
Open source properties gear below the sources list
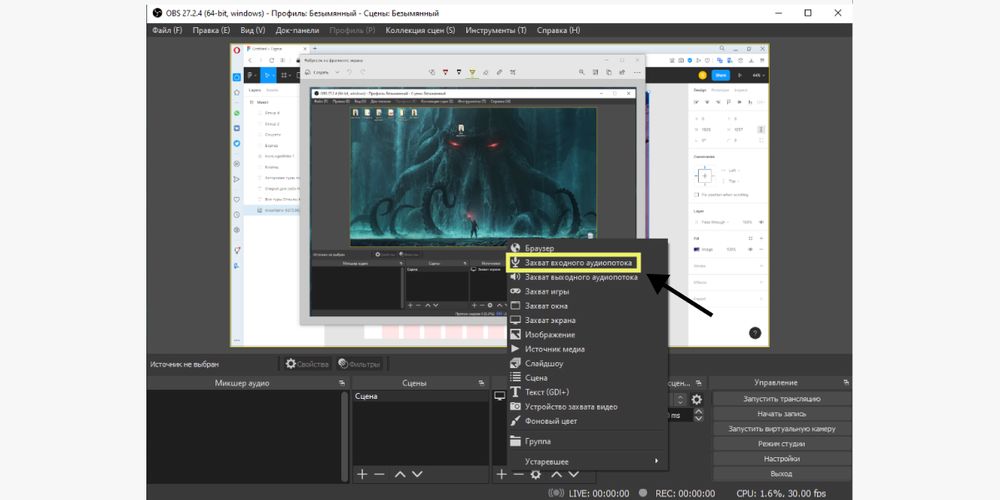pyautogui.click(x=535, y=474)
